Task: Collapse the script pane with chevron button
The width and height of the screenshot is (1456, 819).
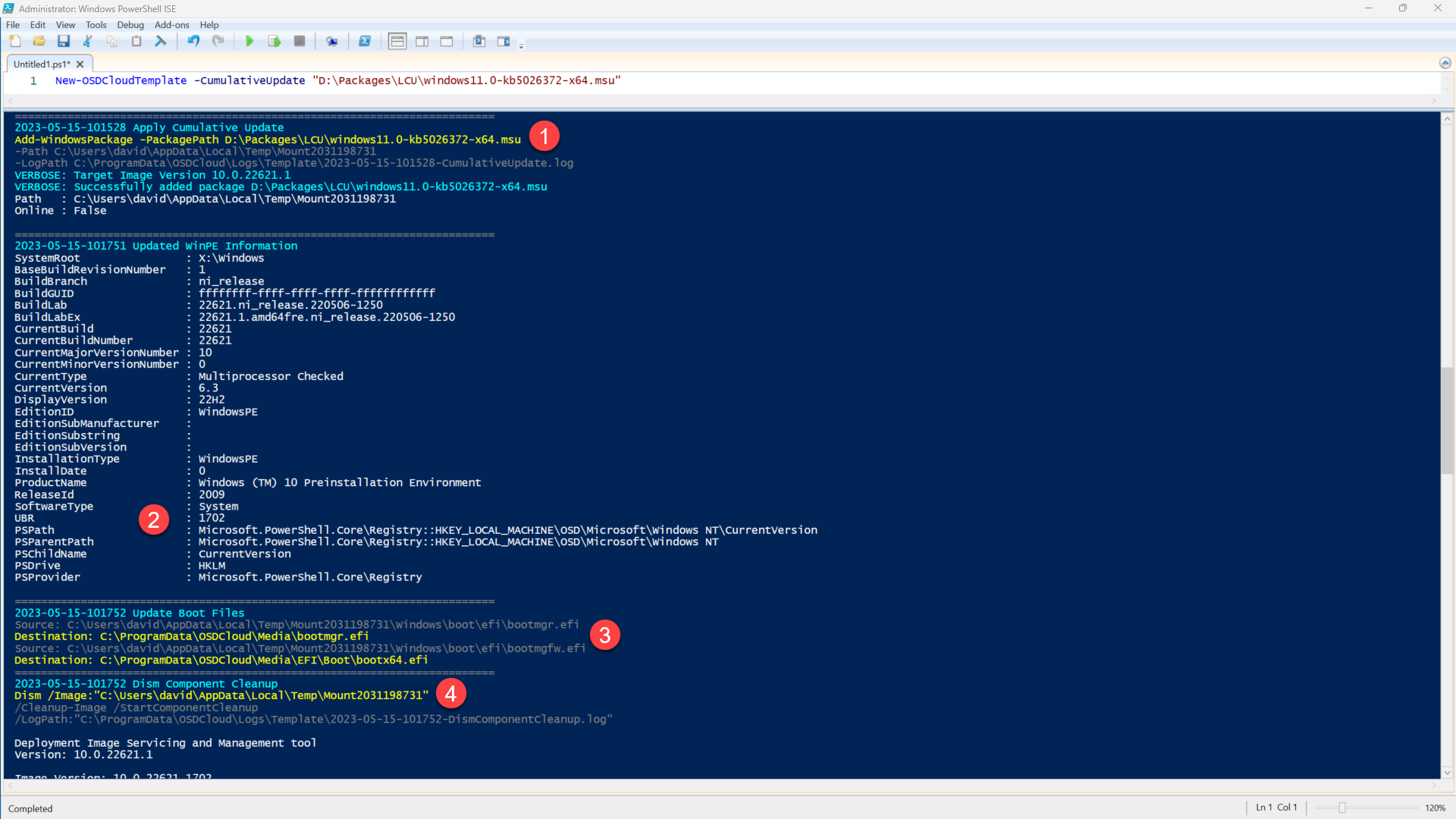Action: pyautogui.click(x=1445, y=64)
